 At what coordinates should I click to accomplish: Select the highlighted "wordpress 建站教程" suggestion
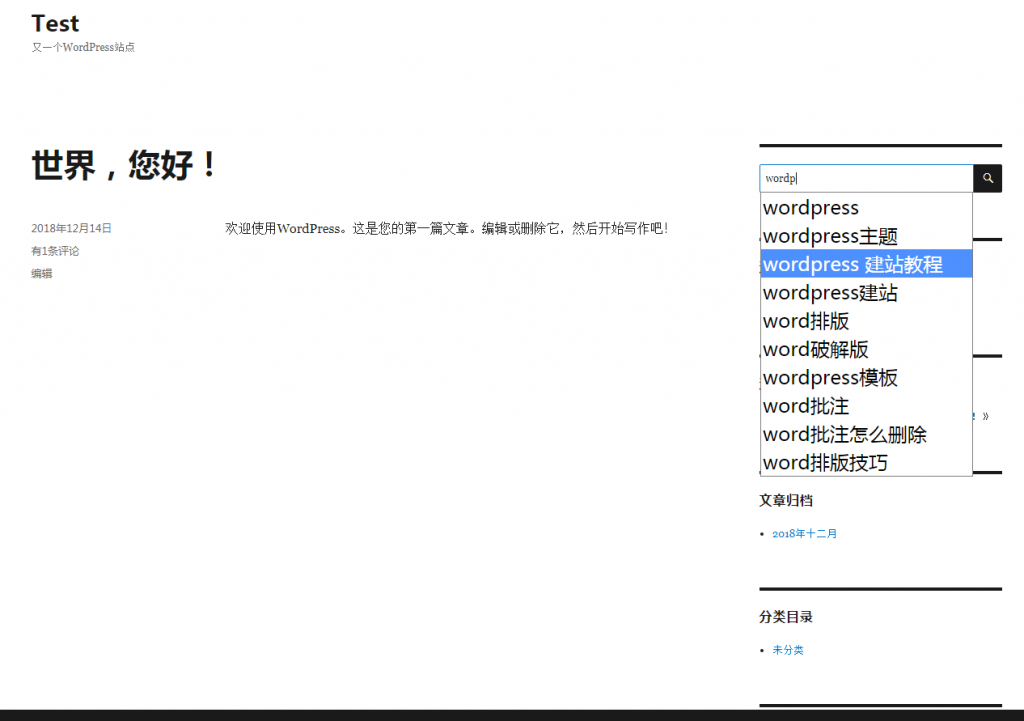(851, 264)
